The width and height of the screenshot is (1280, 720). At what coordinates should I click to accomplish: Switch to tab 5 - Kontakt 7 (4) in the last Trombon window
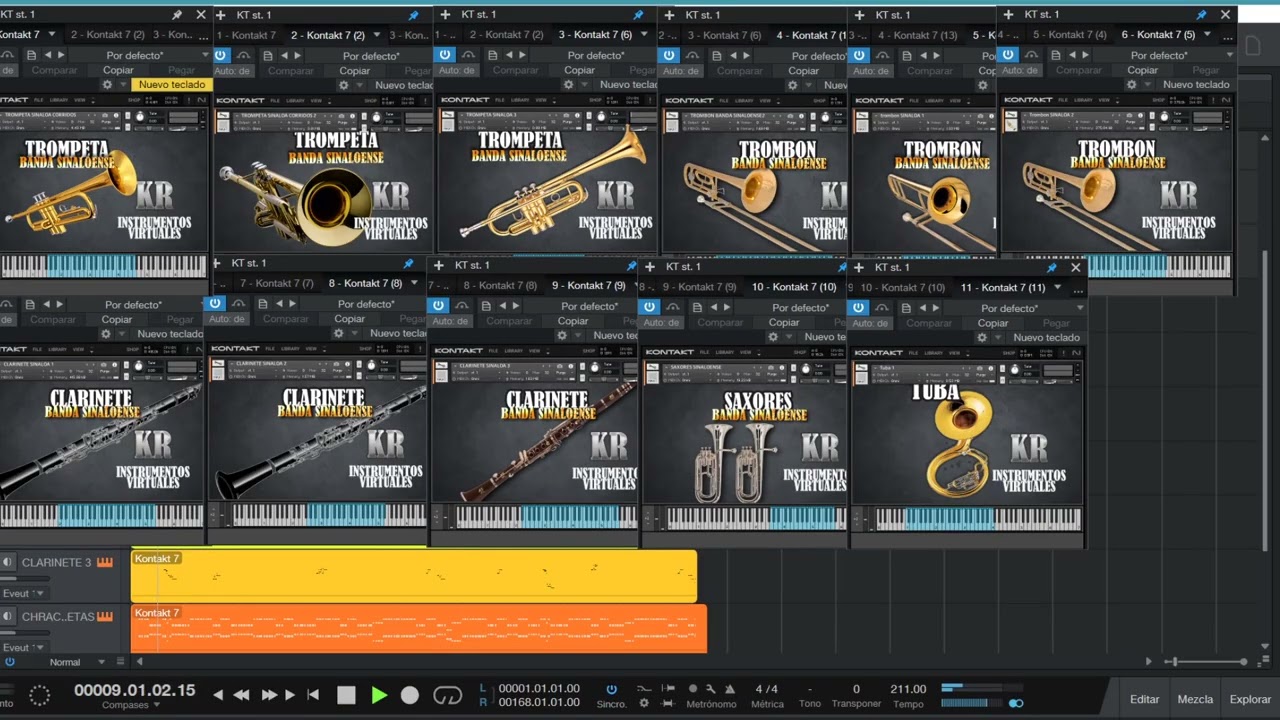click(1070, 35)
